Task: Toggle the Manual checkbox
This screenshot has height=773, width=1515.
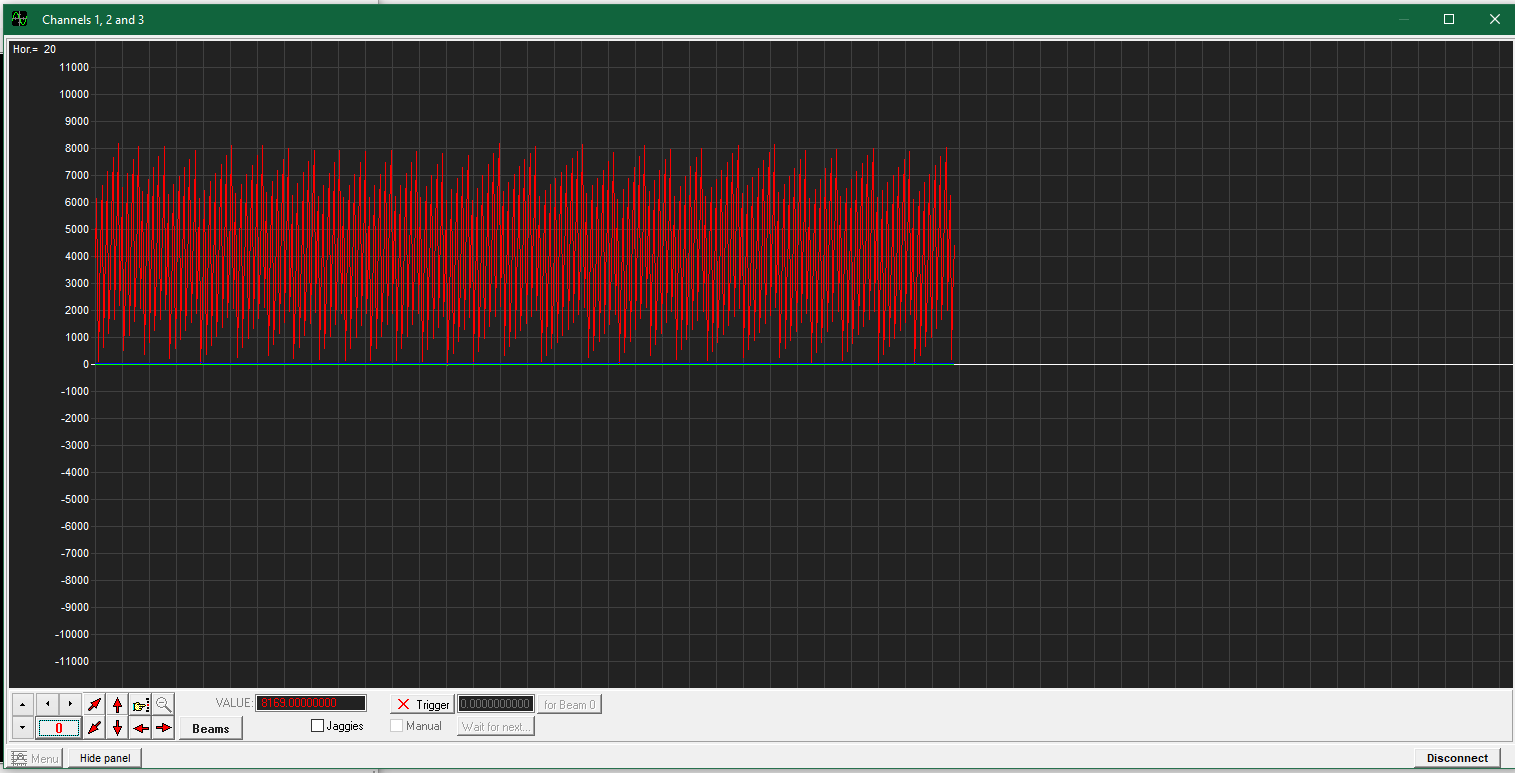Action: [x=397, y=726]
